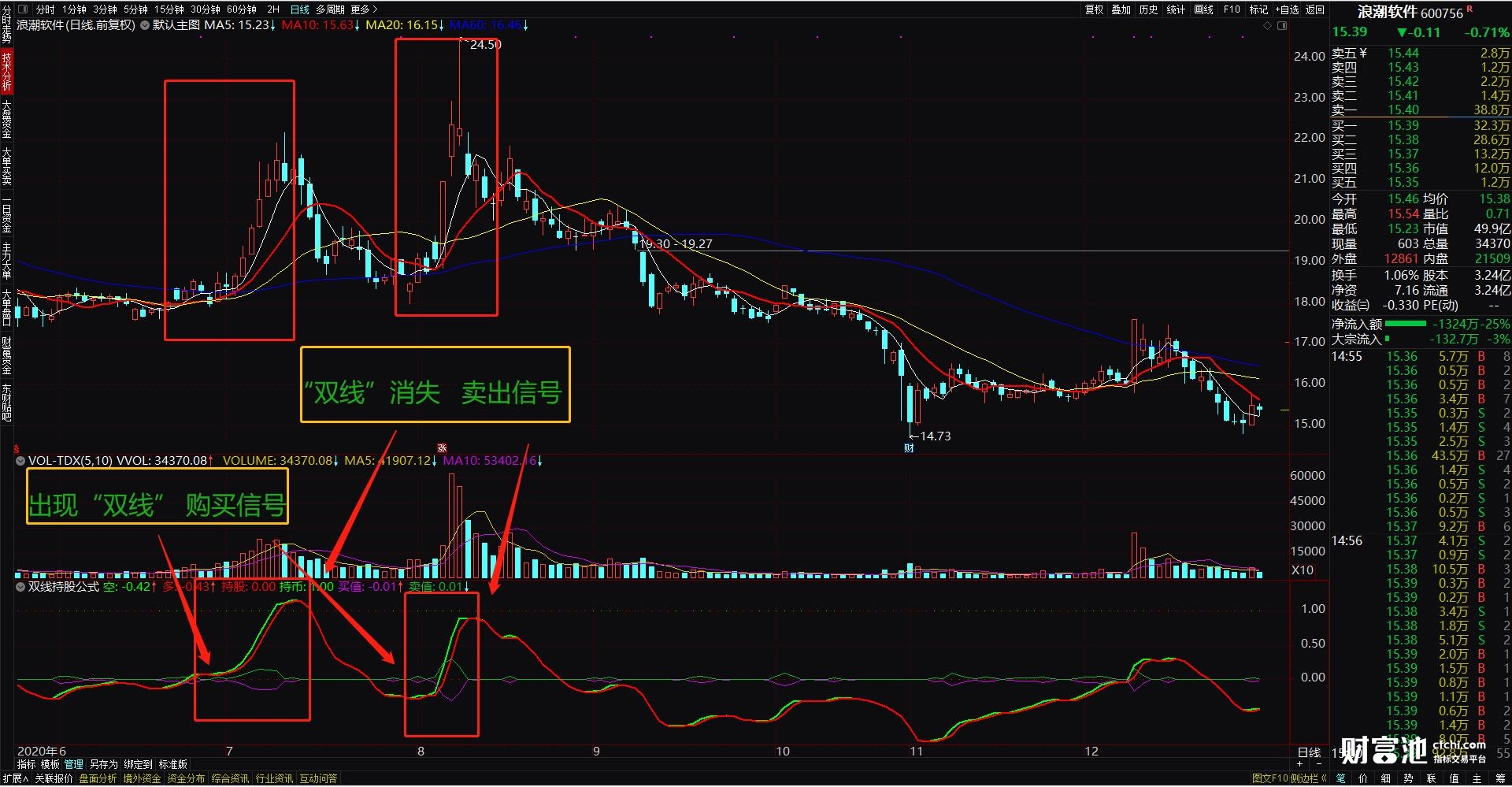The height and width of the screenshot is (787, 1512).
Task: Open 大单买卖 in the left sidebar
Action: click(x=6, y=166)
